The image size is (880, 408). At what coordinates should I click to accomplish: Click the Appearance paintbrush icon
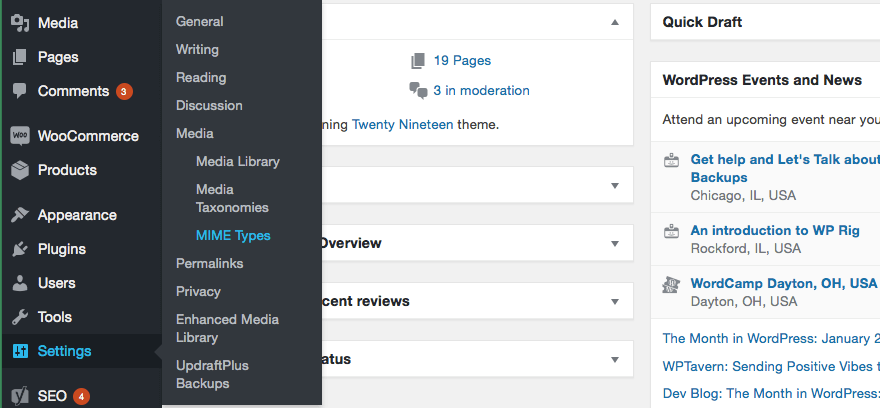tap(19, 215)
